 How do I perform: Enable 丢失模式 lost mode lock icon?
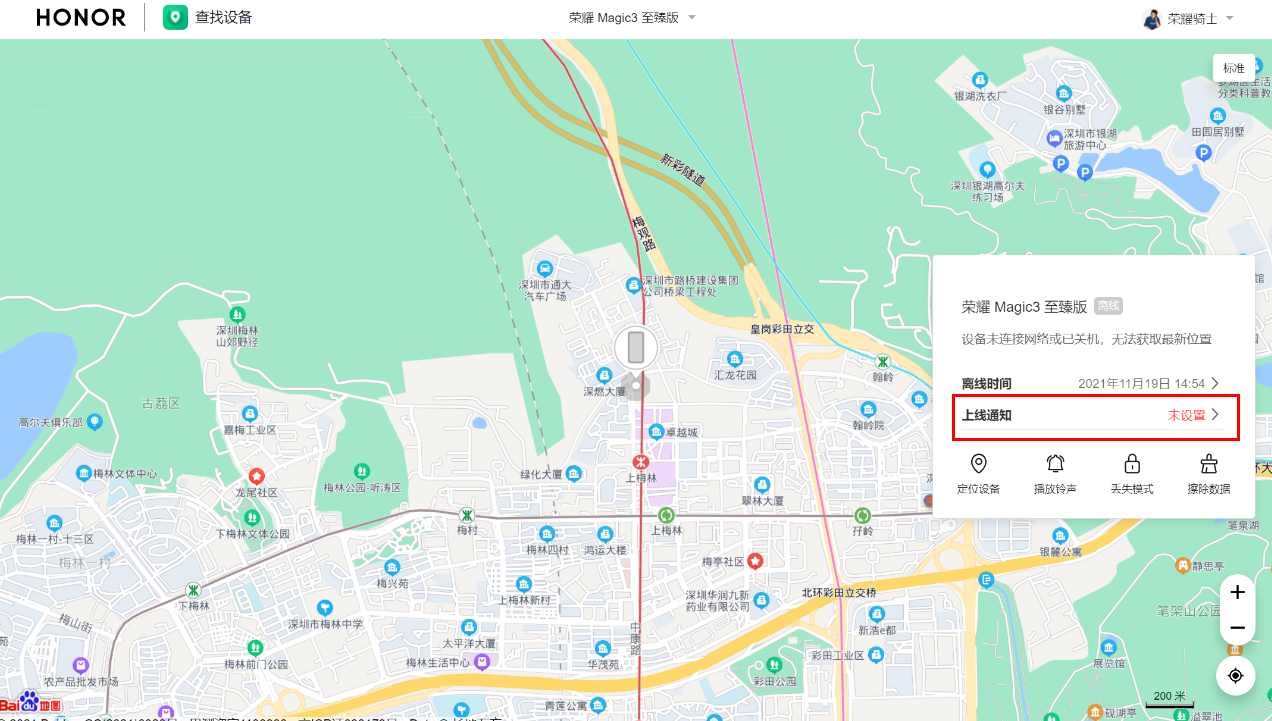point(1132,464)
